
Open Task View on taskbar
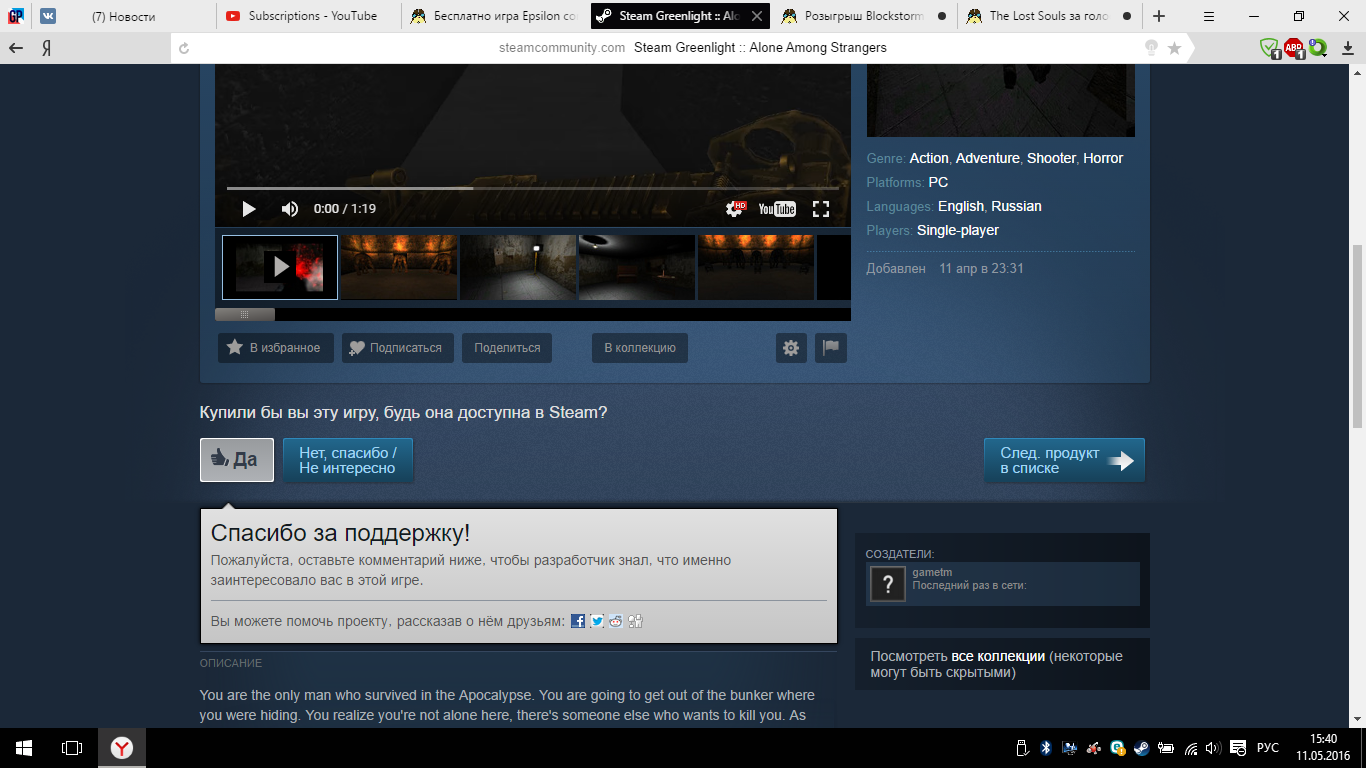[72, 748]
